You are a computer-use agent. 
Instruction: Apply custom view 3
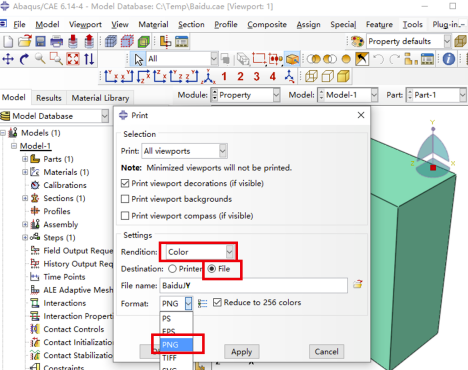click(x=256, y=77)
